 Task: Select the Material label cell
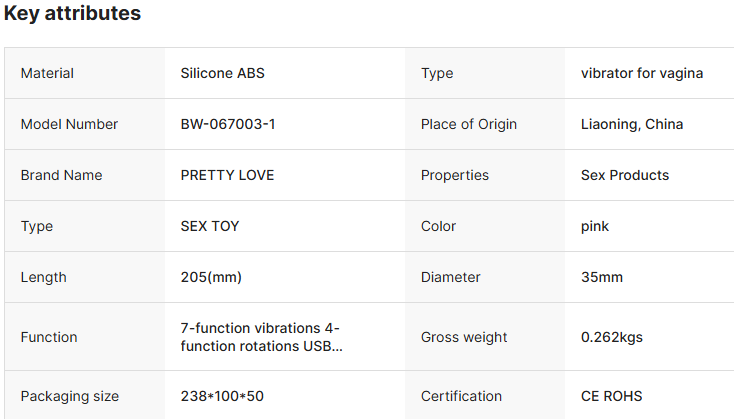47,73
